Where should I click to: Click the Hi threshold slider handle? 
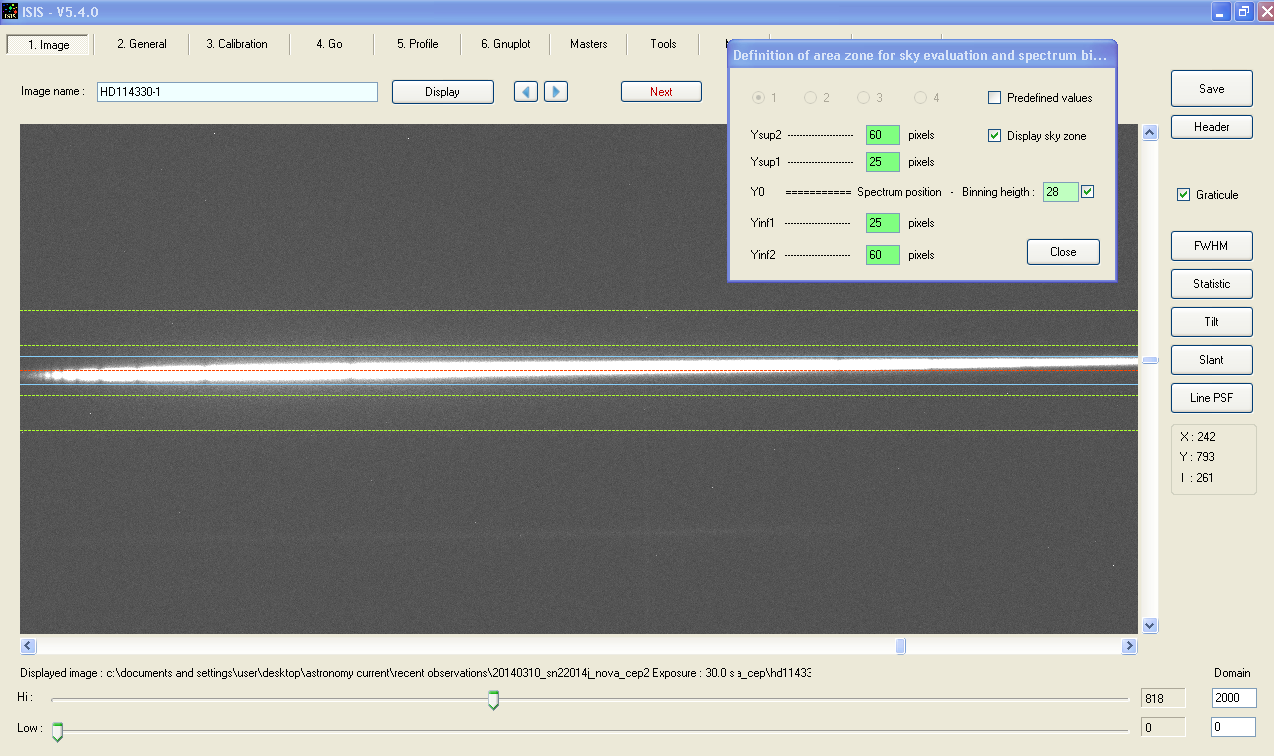coord(493,700)
